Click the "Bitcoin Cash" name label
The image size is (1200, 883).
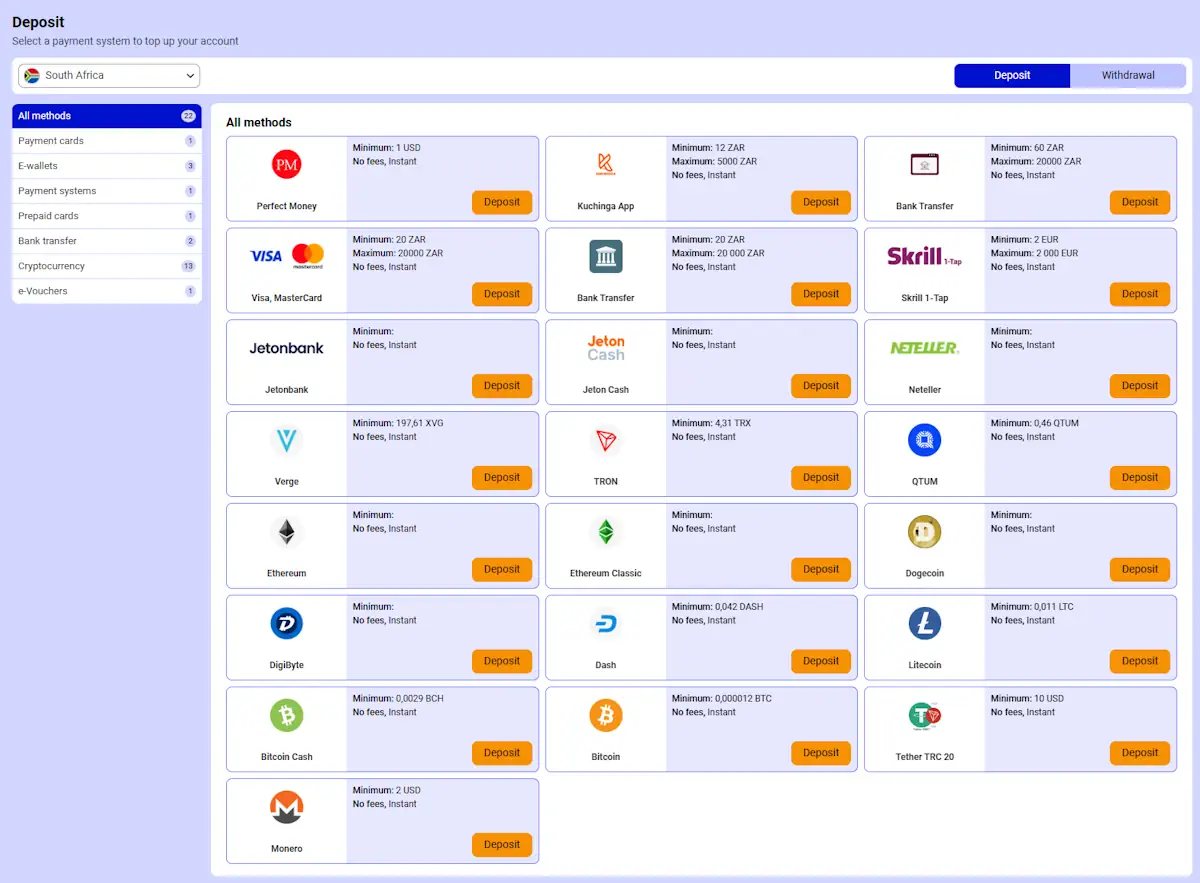[287, 757]
